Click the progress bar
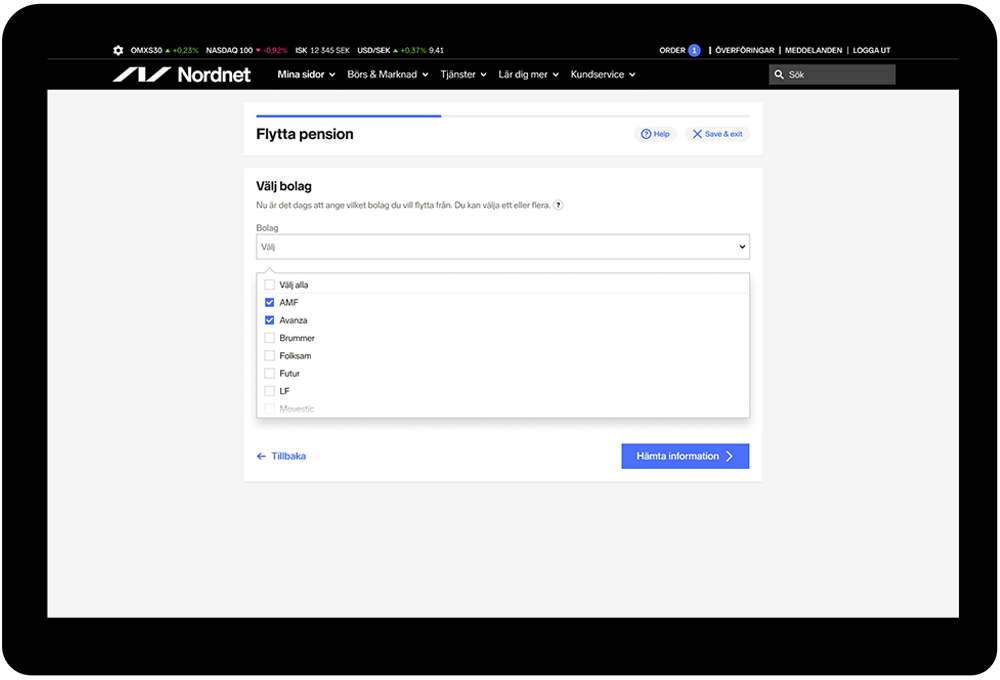This screenshot has height=680, width=1000. pos(503,116)
